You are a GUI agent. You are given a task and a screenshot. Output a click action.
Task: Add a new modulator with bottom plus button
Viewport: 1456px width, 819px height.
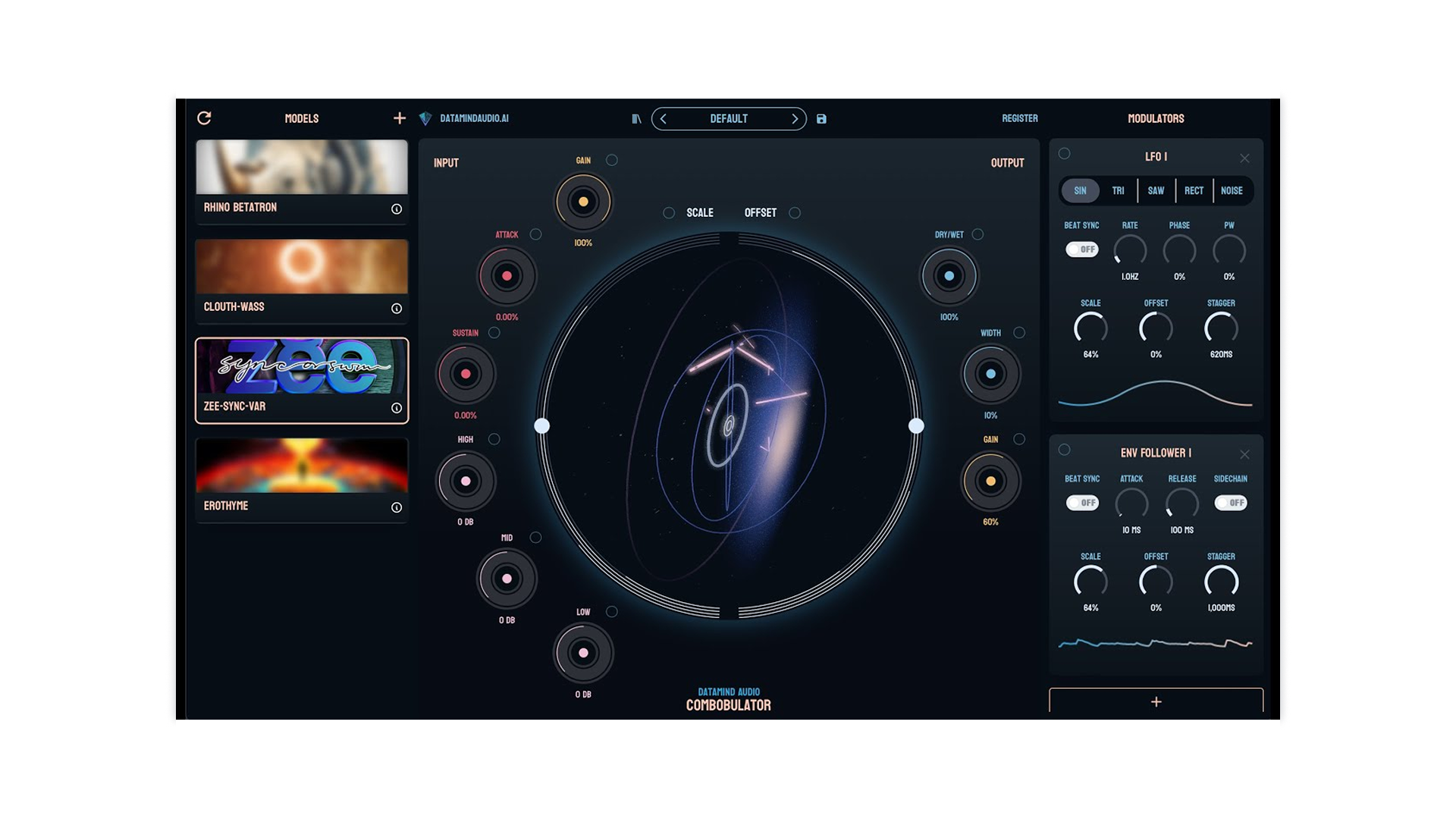(x=1156, y=701)
